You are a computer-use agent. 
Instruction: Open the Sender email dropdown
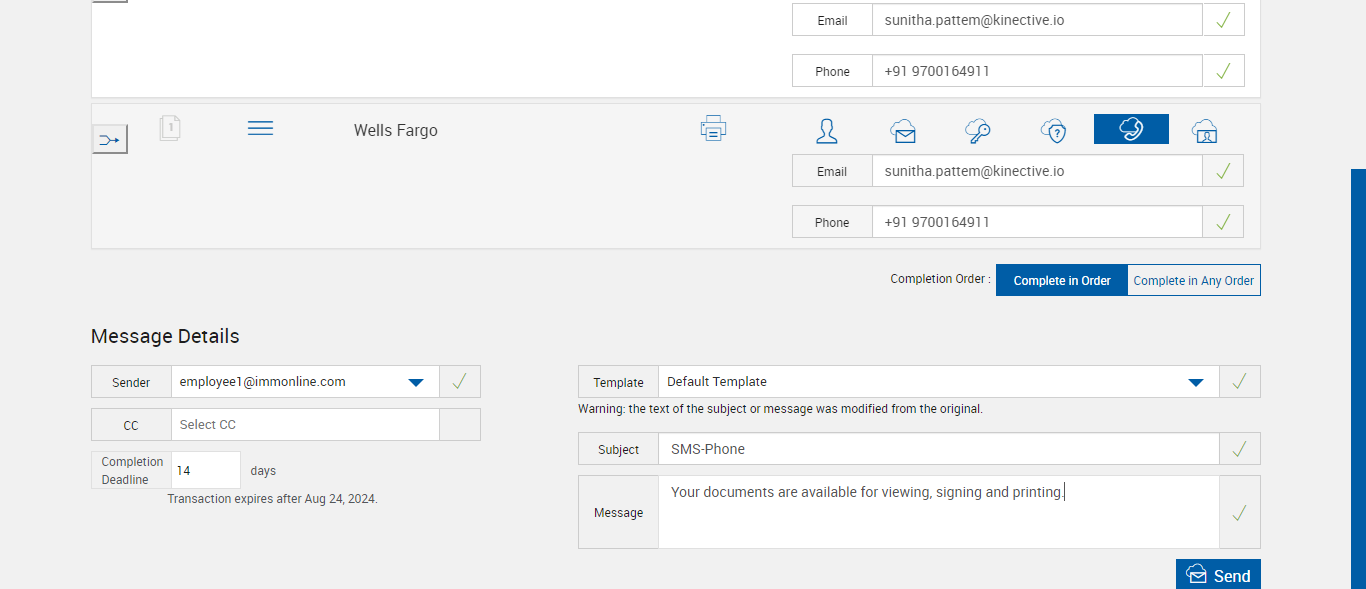click(416, 382)
